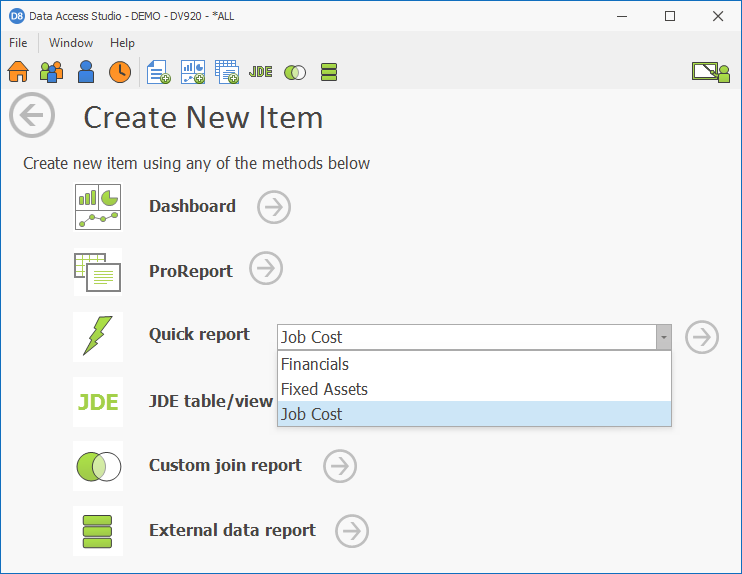742x574 pixels.
Task: Maximize the Data Access Studio window
Action: [x=670, y=16]
